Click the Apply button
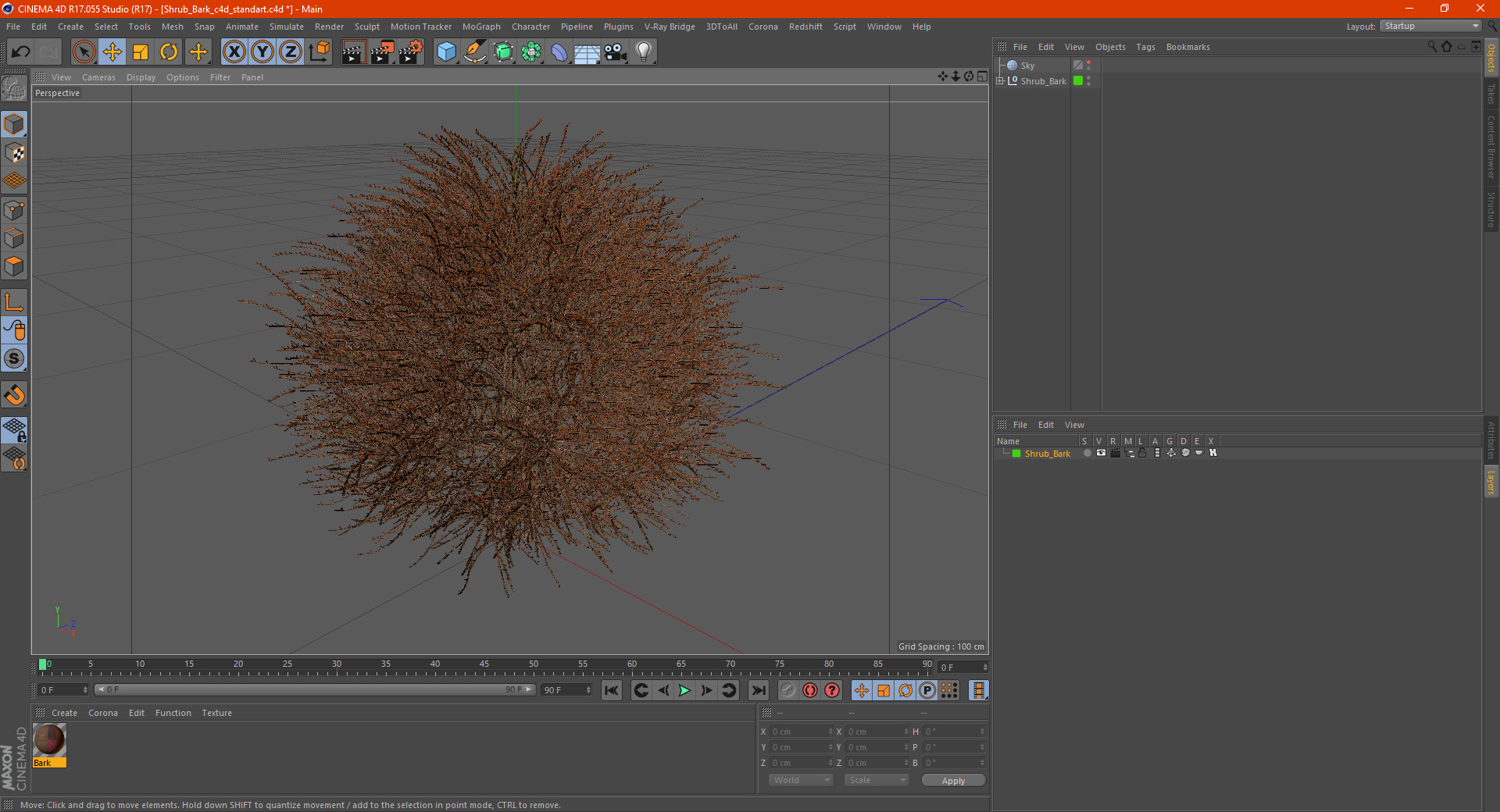Image resolution: width=1500 pixels, height=812 pixels. pyautogui.click(x=953, y=780)
